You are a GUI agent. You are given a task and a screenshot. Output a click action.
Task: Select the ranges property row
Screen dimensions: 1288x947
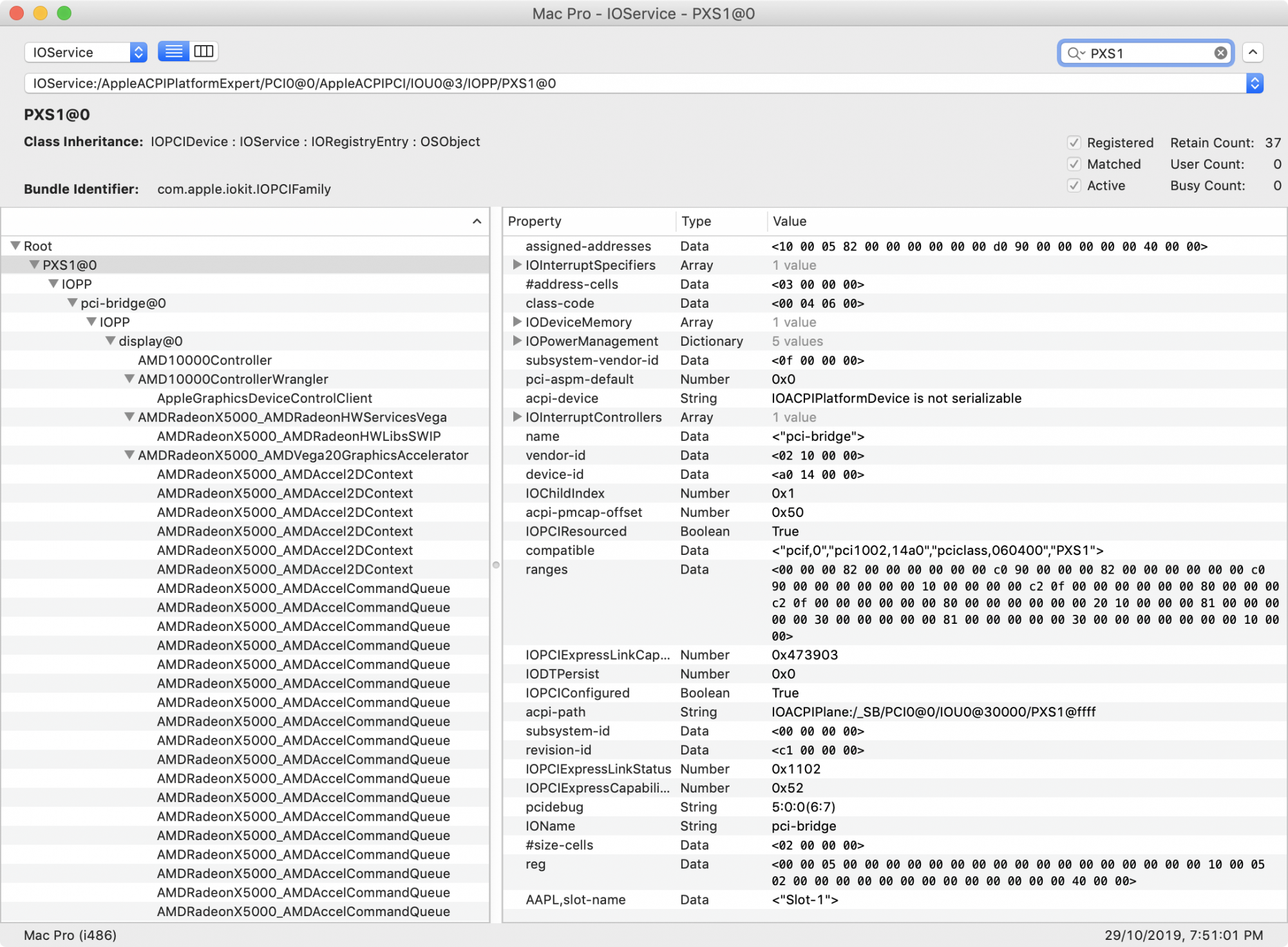pos(895,603)
